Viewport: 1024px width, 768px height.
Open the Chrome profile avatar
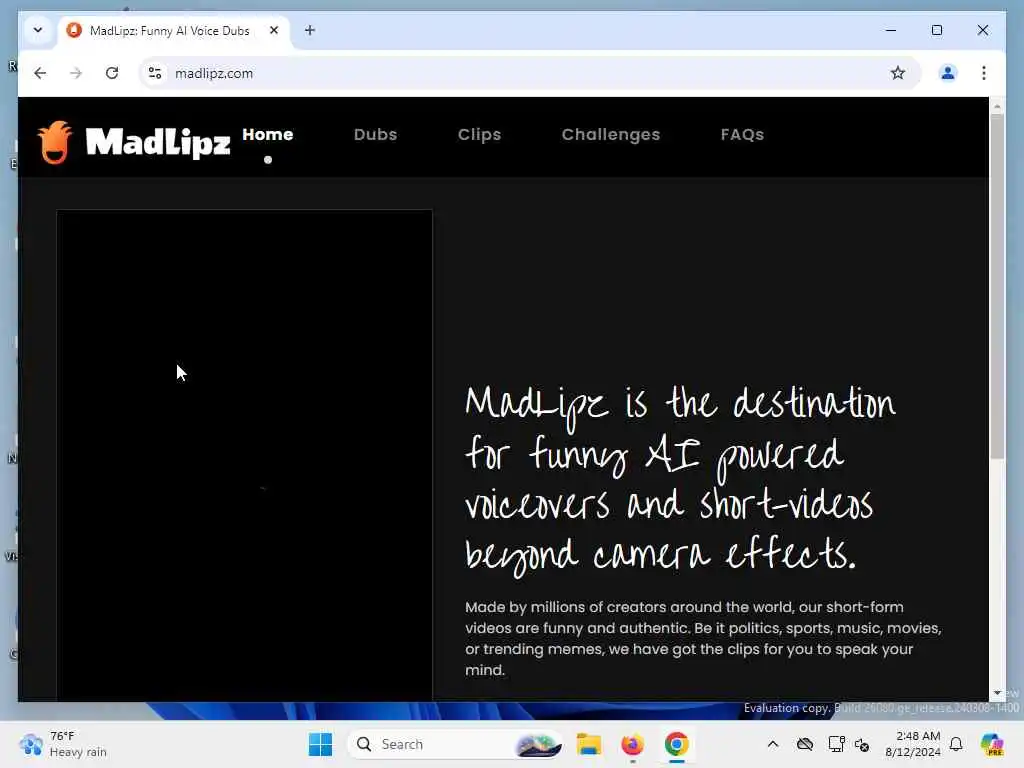948,73
